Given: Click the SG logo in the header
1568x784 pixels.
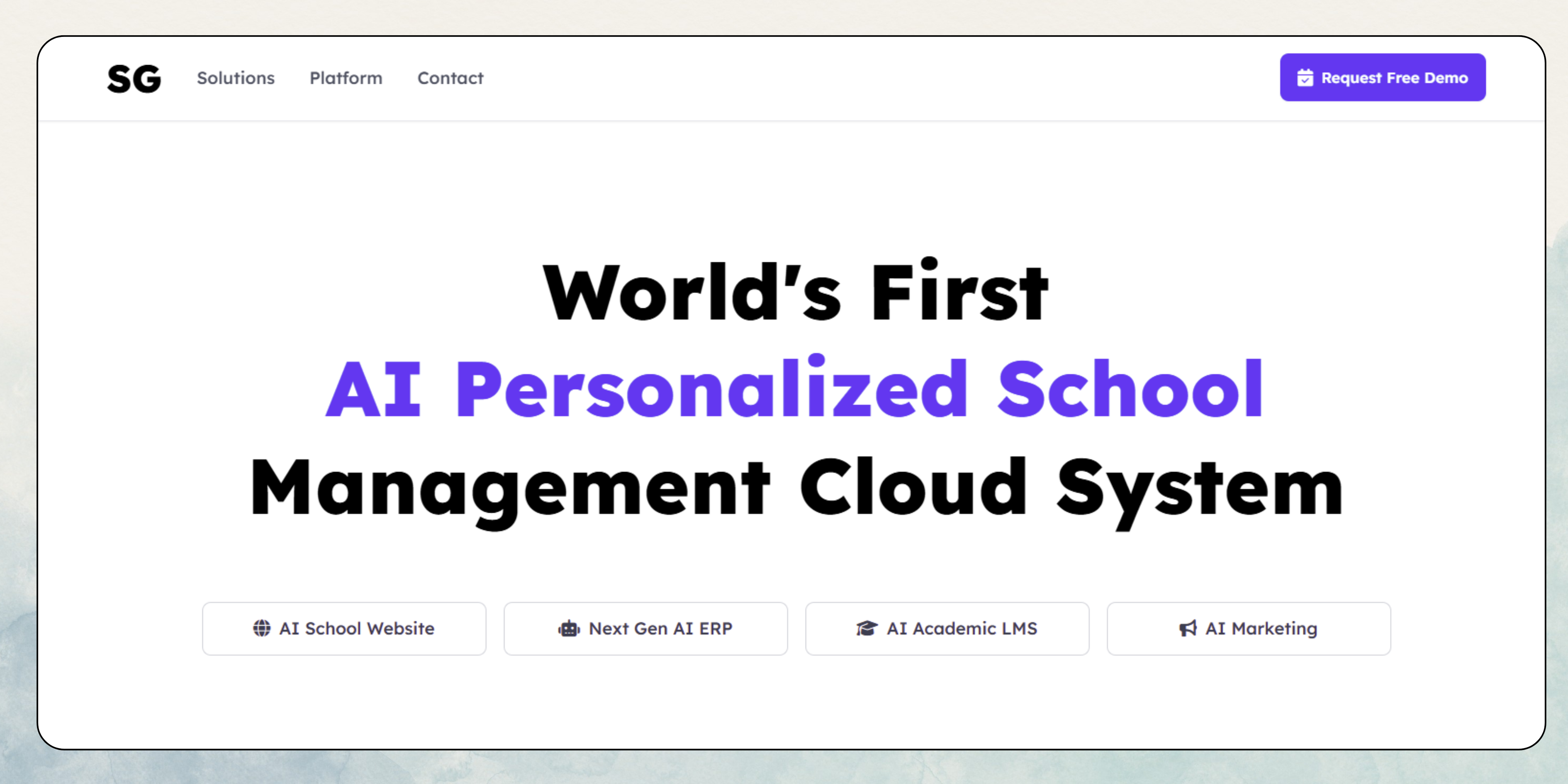Looking at the screenshot, I should [134, 77].
